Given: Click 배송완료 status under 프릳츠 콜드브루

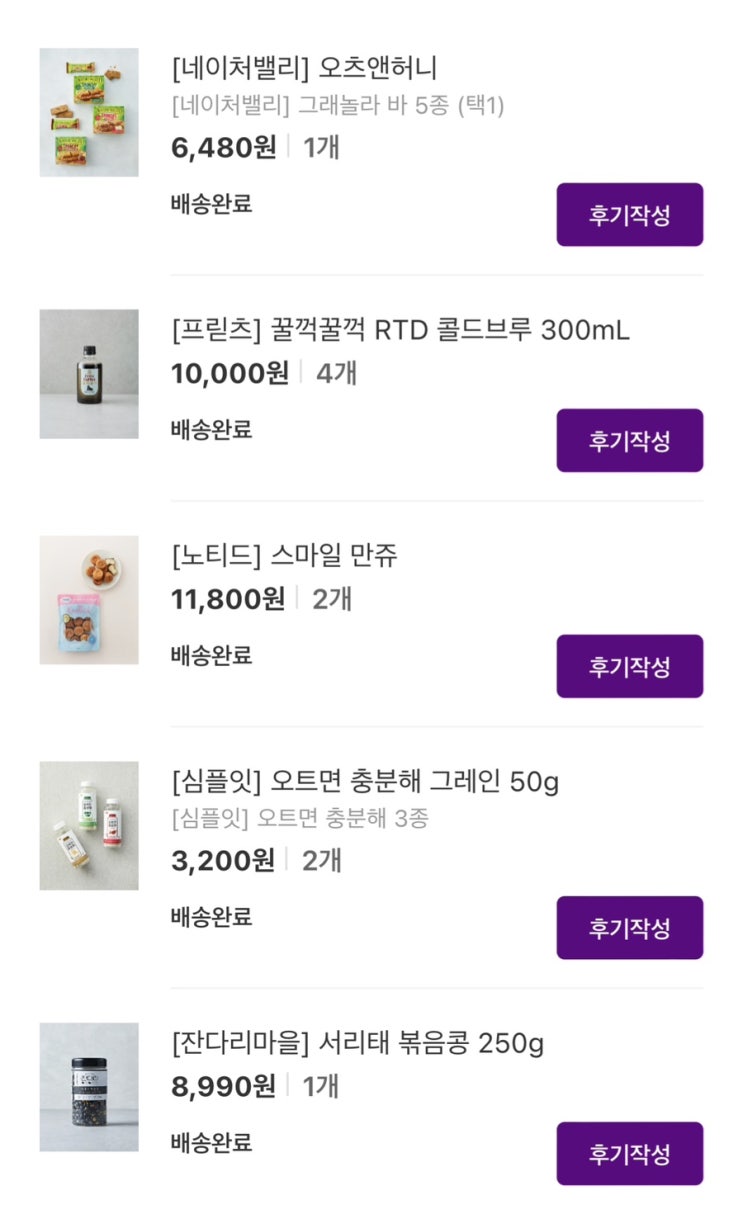Looking at the screenshot, I should pyautogui.click(x=211, y=430).
